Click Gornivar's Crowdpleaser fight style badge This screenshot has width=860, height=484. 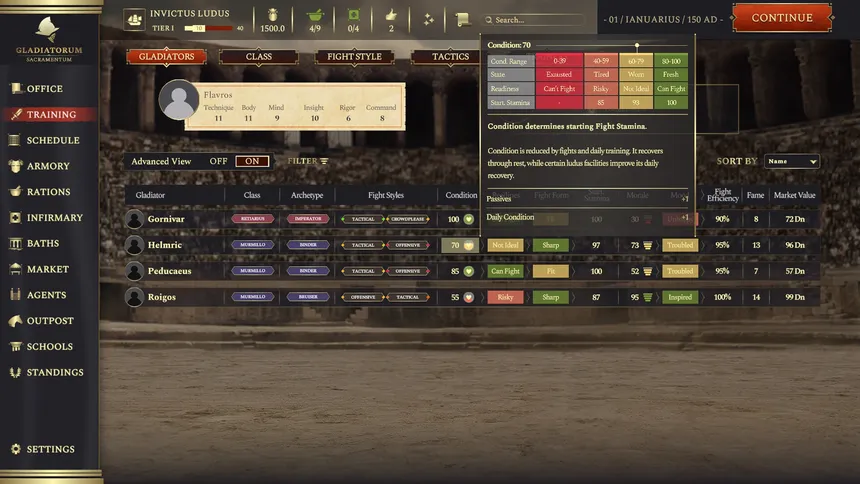click(408, 219)
